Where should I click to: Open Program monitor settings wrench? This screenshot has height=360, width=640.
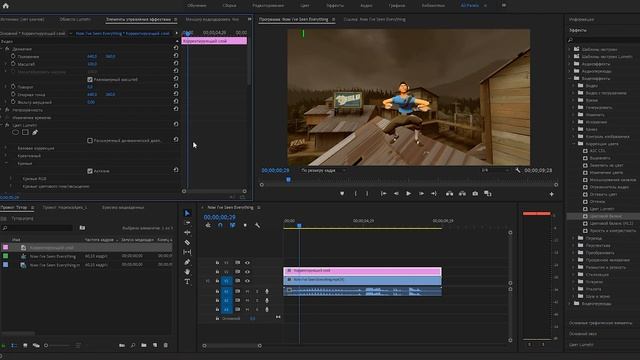pos(518,170)
